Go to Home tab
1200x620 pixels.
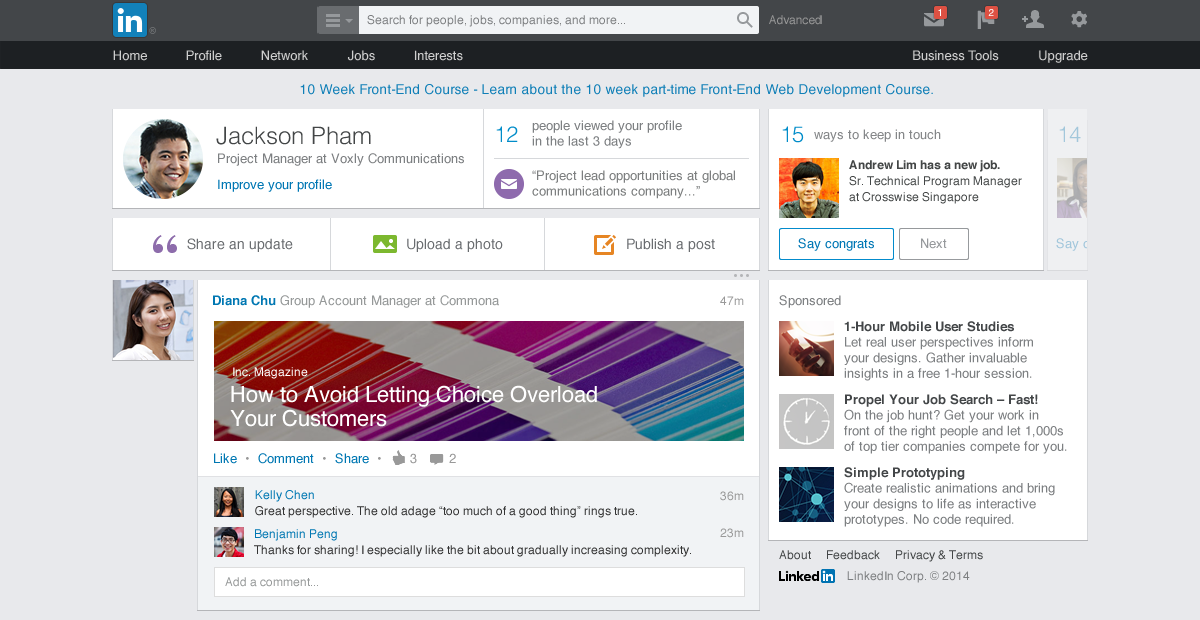pos(130,56)
